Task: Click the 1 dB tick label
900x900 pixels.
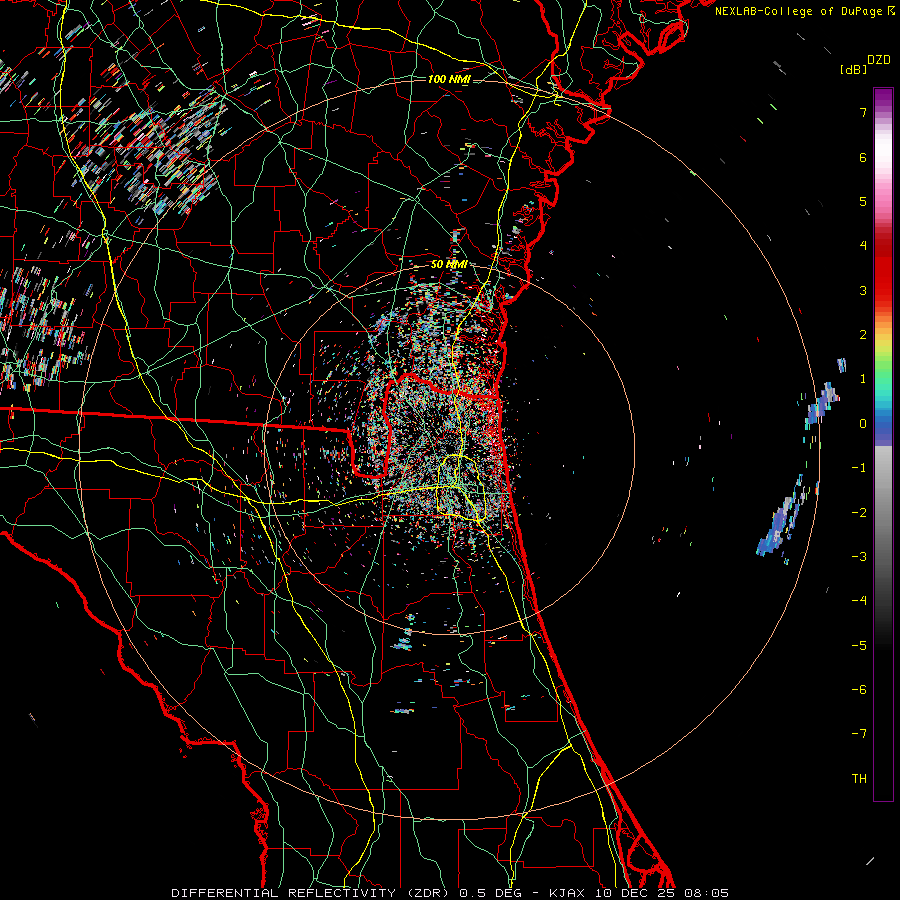Action: (x=863, y=379)
